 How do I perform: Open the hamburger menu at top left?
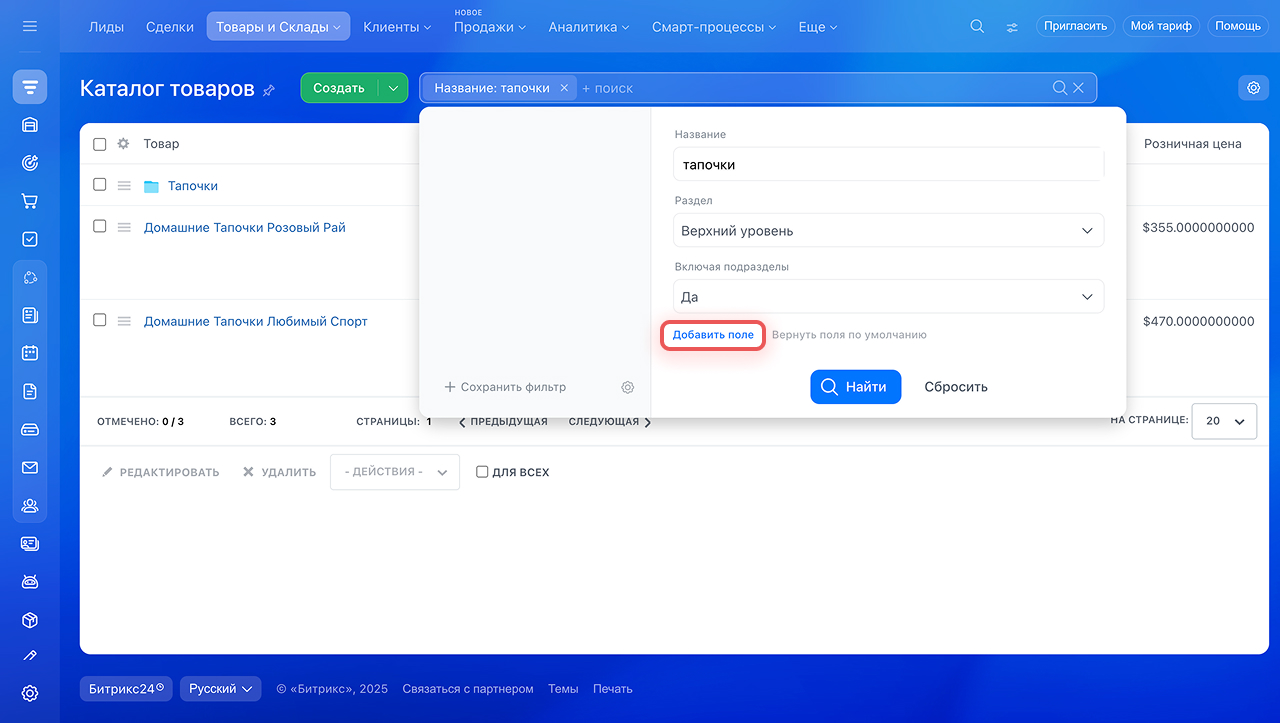coord(29,26)
